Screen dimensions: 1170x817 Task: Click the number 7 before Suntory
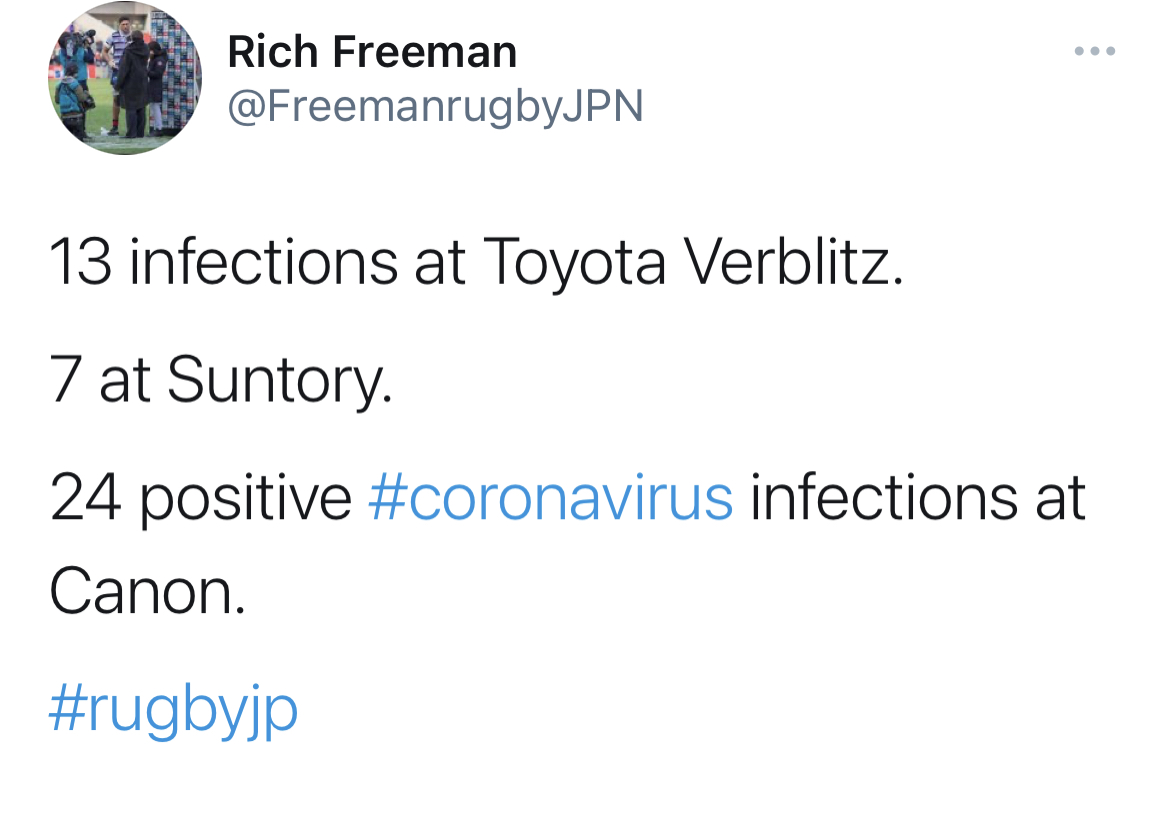[x=65, y=380]
